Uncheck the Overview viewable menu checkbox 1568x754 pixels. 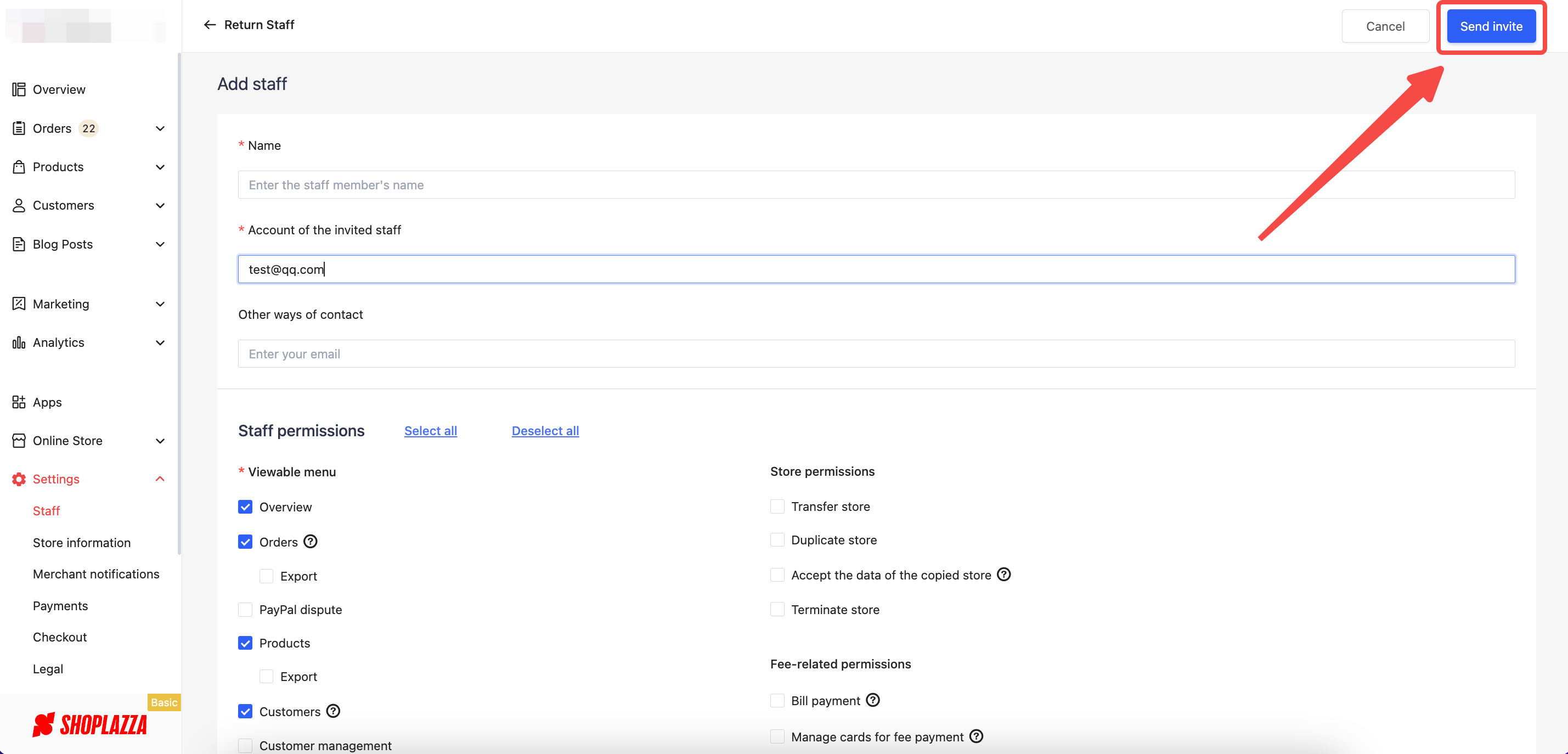click(x=245, y=507)
